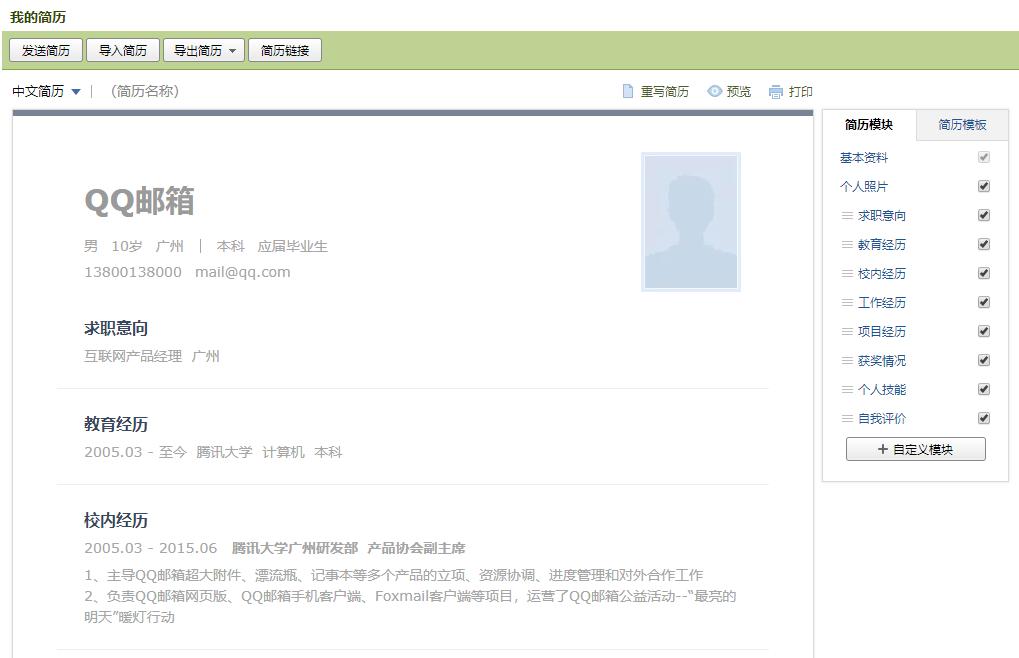This screenshot has width=1019, height=658.
Task: Open the 导出简历 dropdown menu
Action: click(x=203, y=49)
